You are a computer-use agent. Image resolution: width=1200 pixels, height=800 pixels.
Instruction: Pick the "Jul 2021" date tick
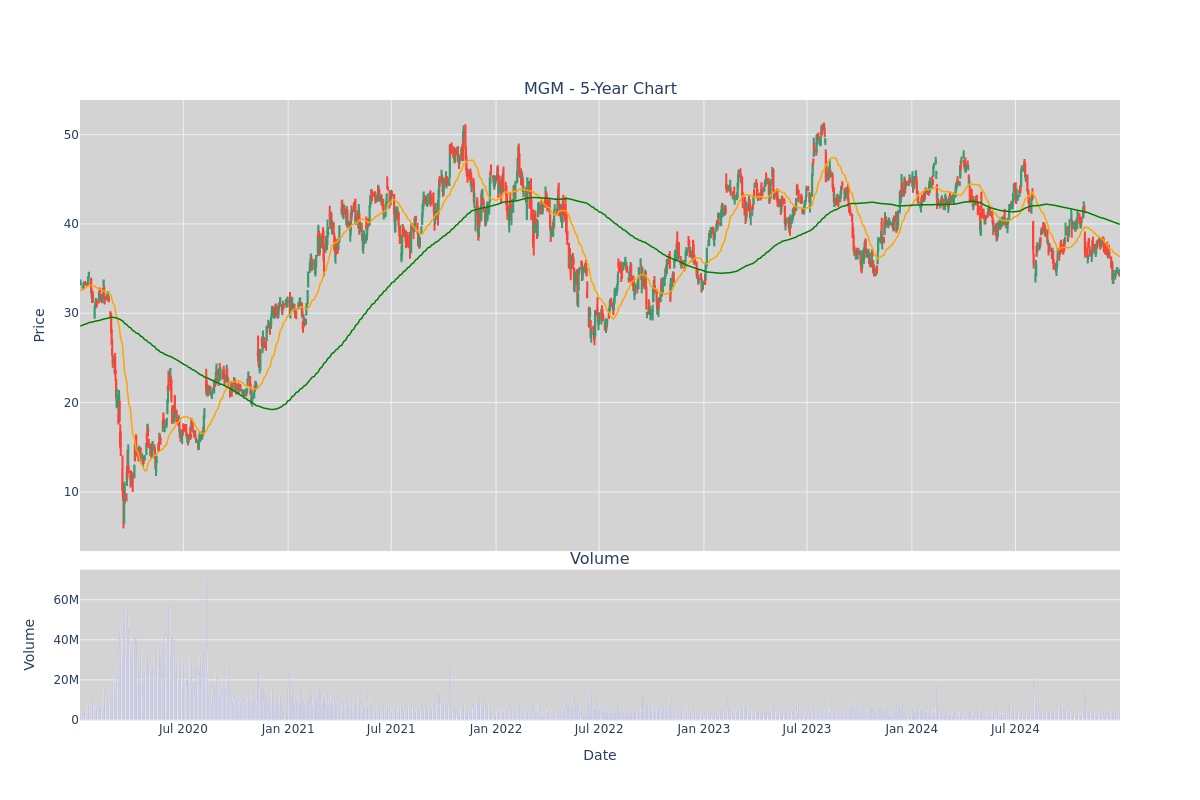pyautogui.click(x=391, y=729)
